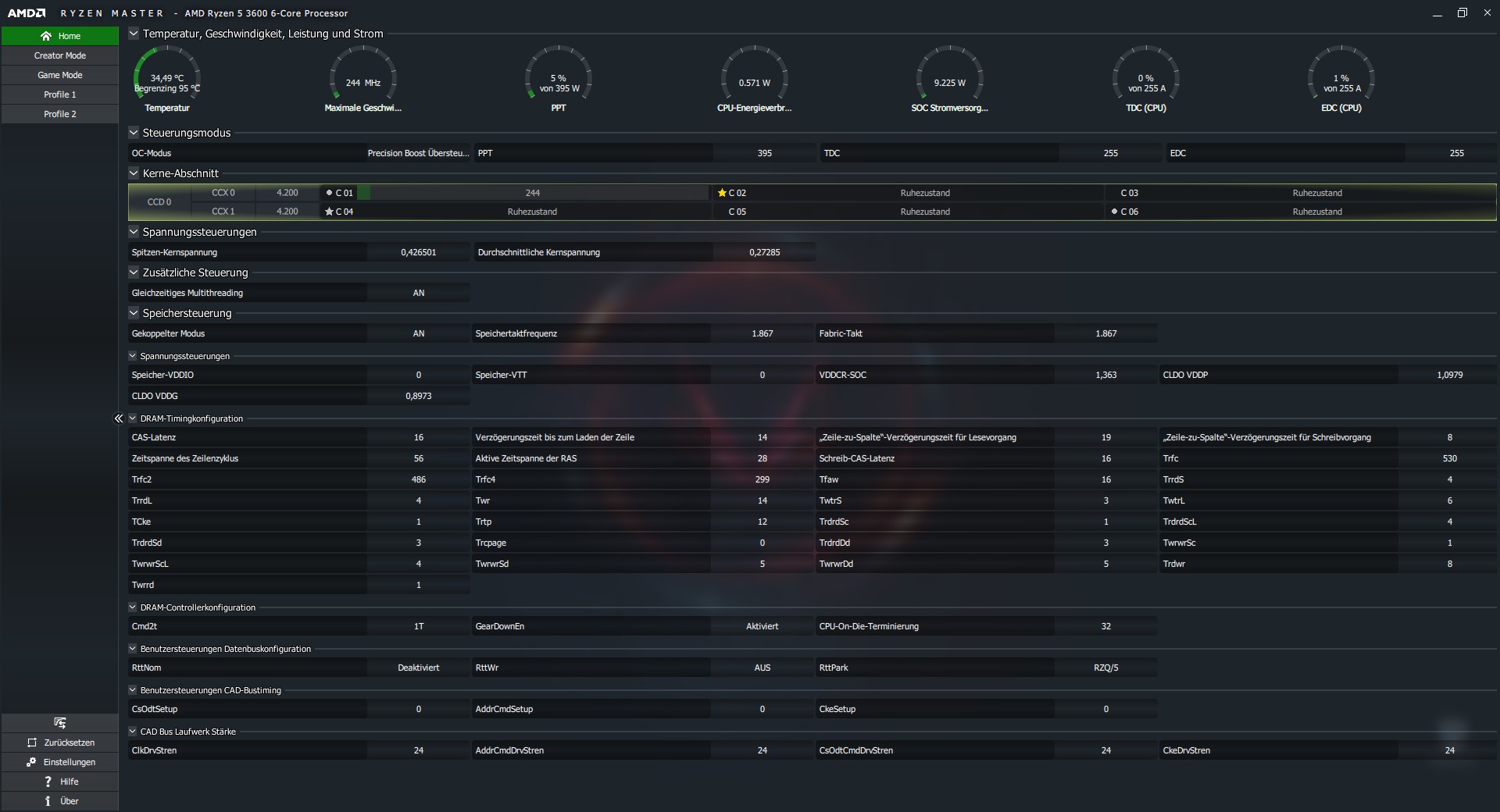This screenshot has height=812, width=1500.
Task: Click the CLDO VDDP value 1,0979
Action: (x=1450, y=375)
